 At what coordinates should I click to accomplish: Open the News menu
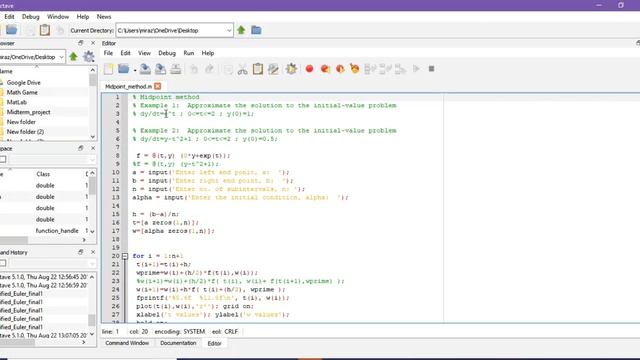pyautogui.click(x=104, y=17)
